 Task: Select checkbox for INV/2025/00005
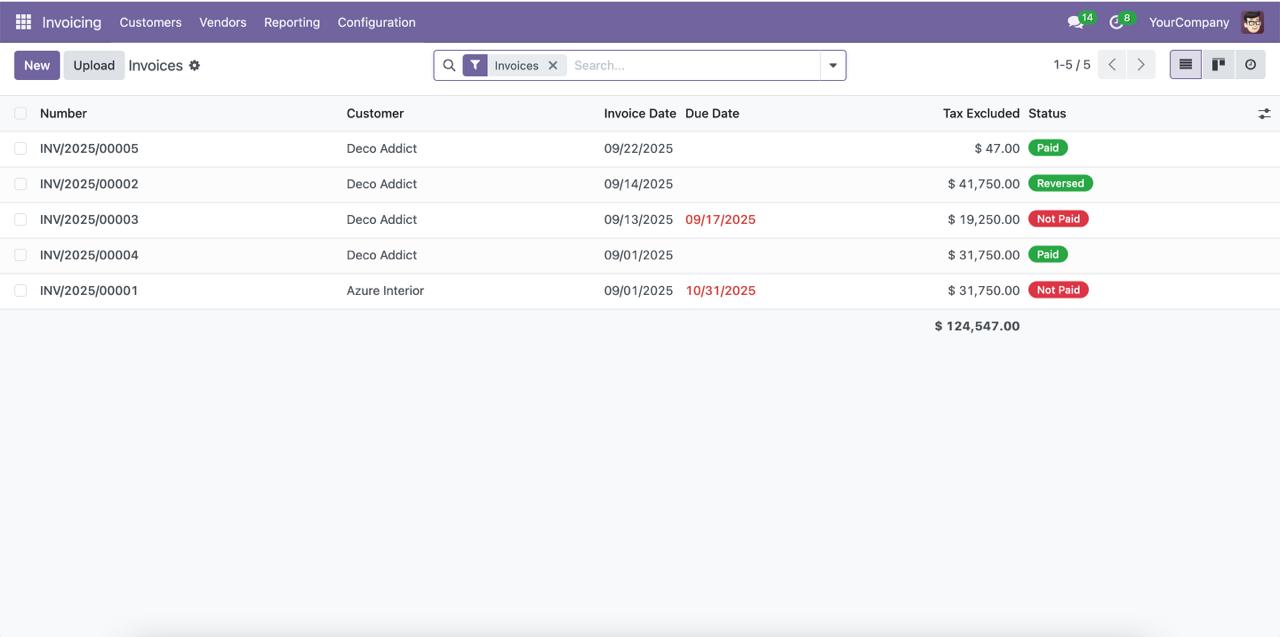(20, 148)
